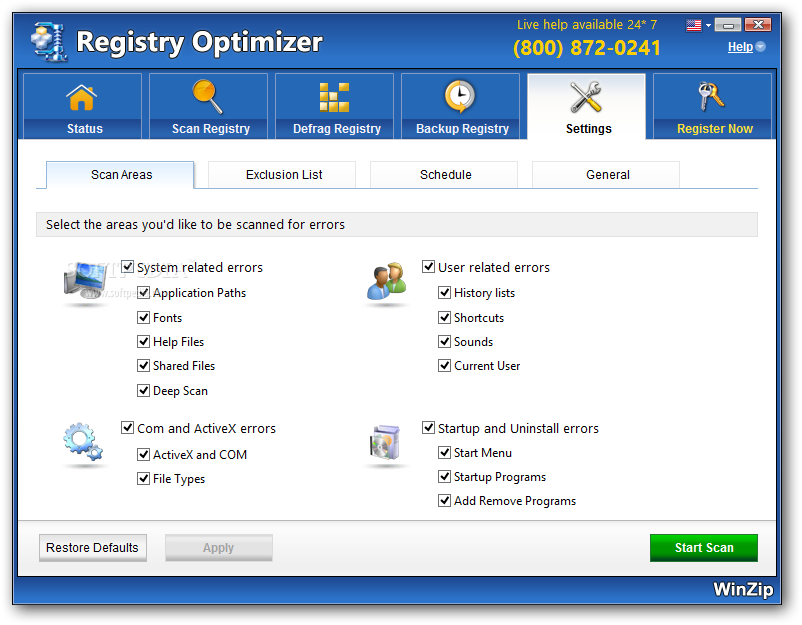Uncheck Com and ActiveX errors checkbox

point(128,428)
